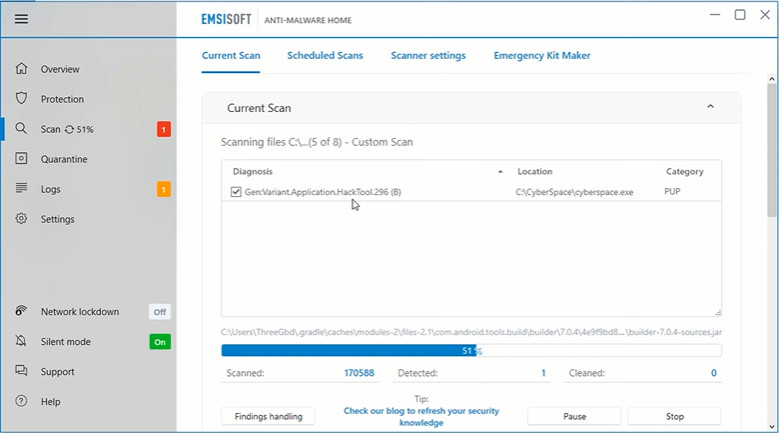Click the Location column header

(x=535, y=171)
